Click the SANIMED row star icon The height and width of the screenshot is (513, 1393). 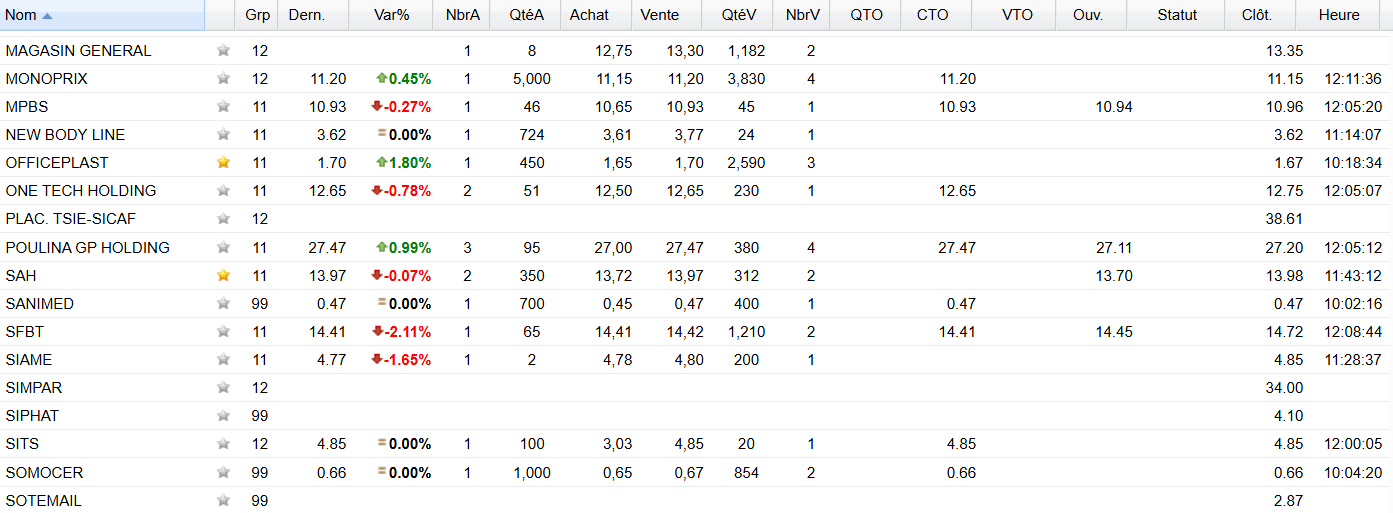tap(223, 303)
